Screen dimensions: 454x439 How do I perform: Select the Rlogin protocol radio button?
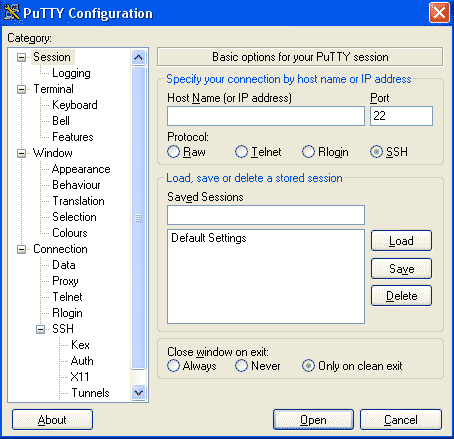(x=308, y=152)
